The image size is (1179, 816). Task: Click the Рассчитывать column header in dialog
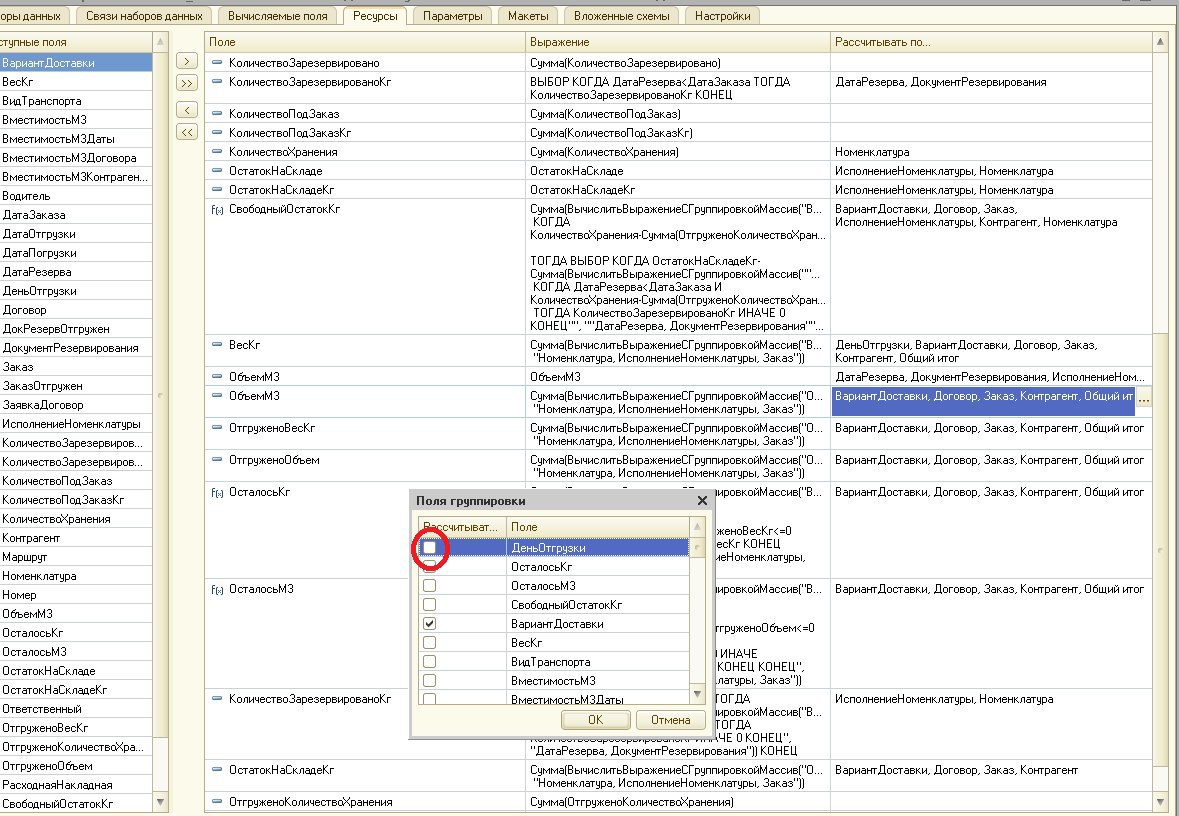pyautogui.click(x=462, y=527)
